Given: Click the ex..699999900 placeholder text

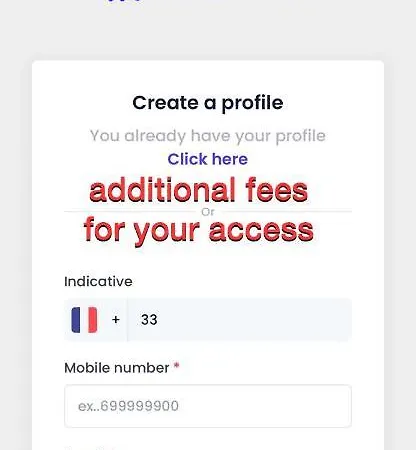Looking at the screenshot, I should click(128, 406).
